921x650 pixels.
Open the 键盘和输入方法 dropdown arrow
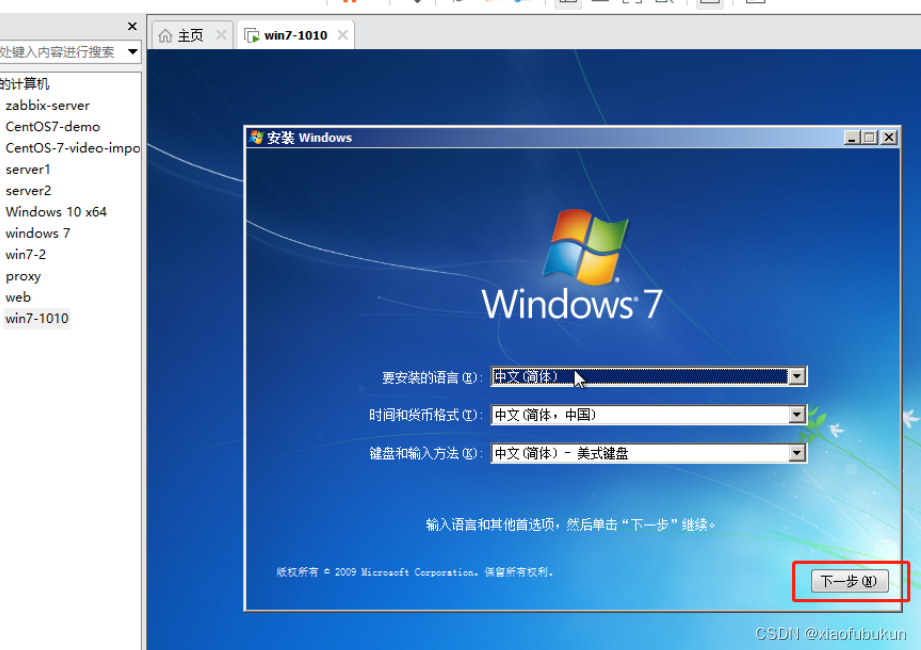point(796,453)
